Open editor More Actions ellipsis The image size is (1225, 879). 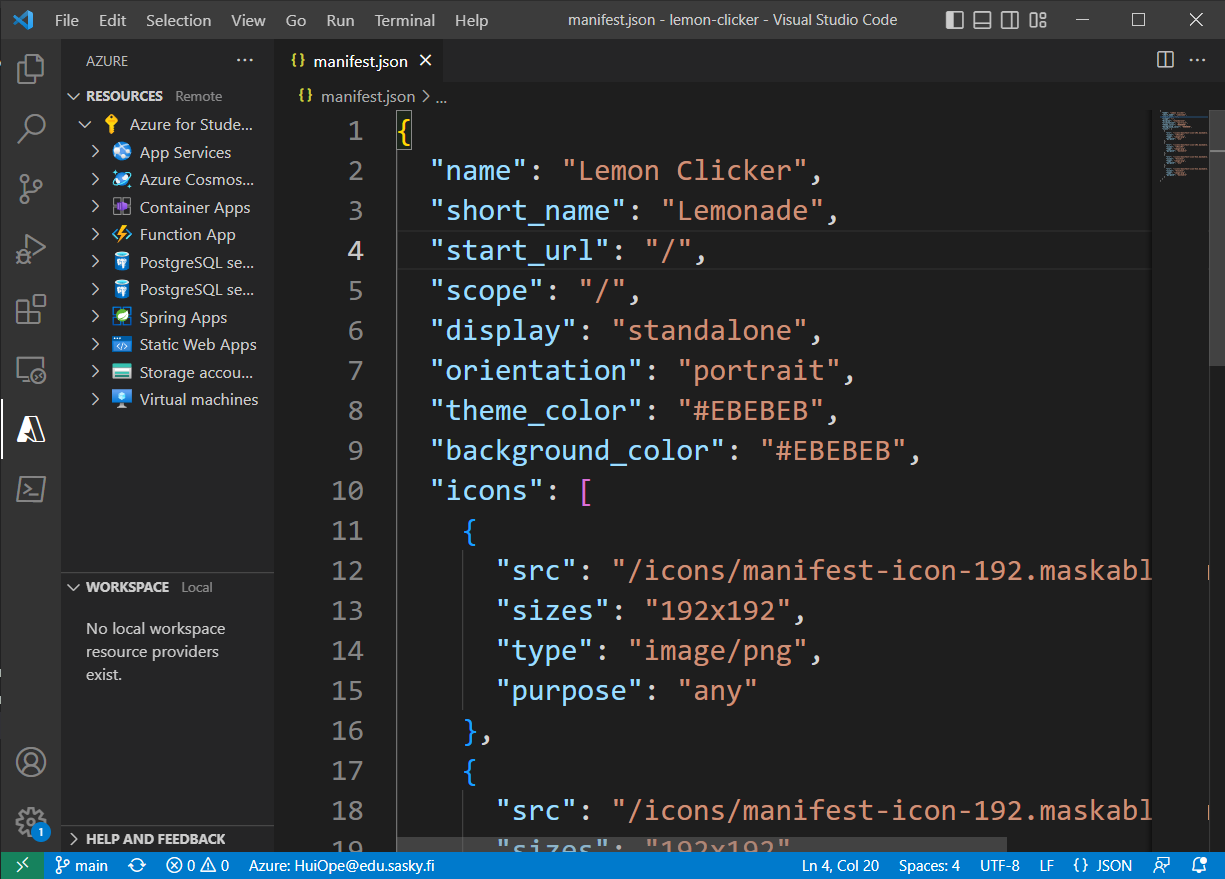pos(1197,60)
